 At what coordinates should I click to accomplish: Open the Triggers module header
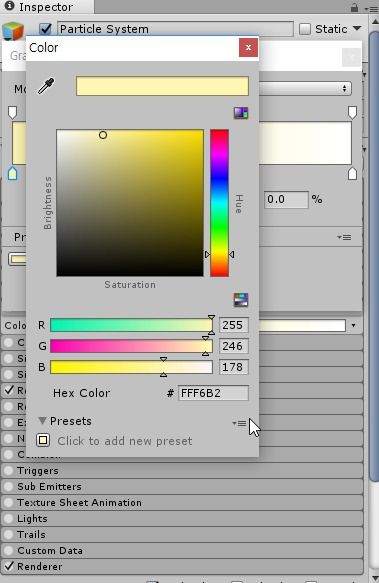pyautogui.click(x=182, y=471)
